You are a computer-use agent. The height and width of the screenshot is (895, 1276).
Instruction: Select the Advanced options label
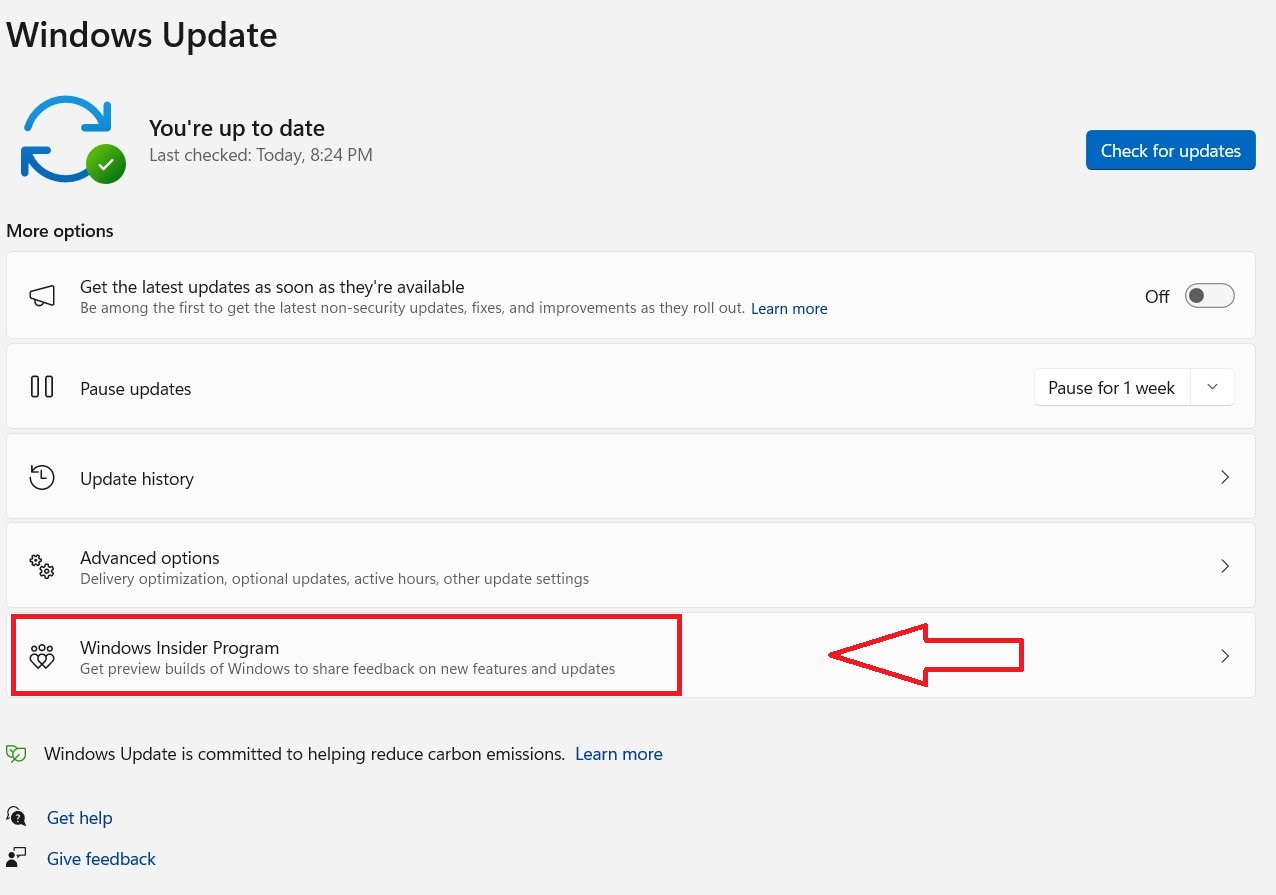[150, 558]
